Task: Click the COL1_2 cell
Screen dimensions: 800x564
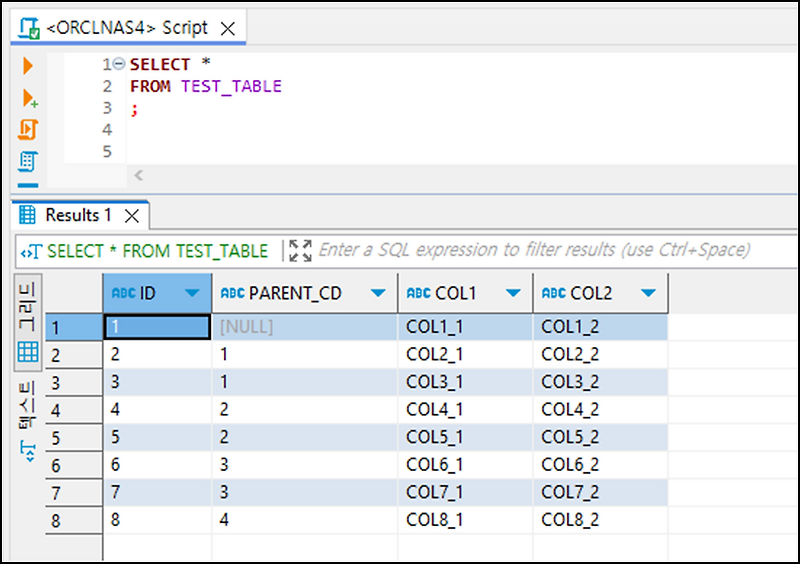Action: point(601,327)
